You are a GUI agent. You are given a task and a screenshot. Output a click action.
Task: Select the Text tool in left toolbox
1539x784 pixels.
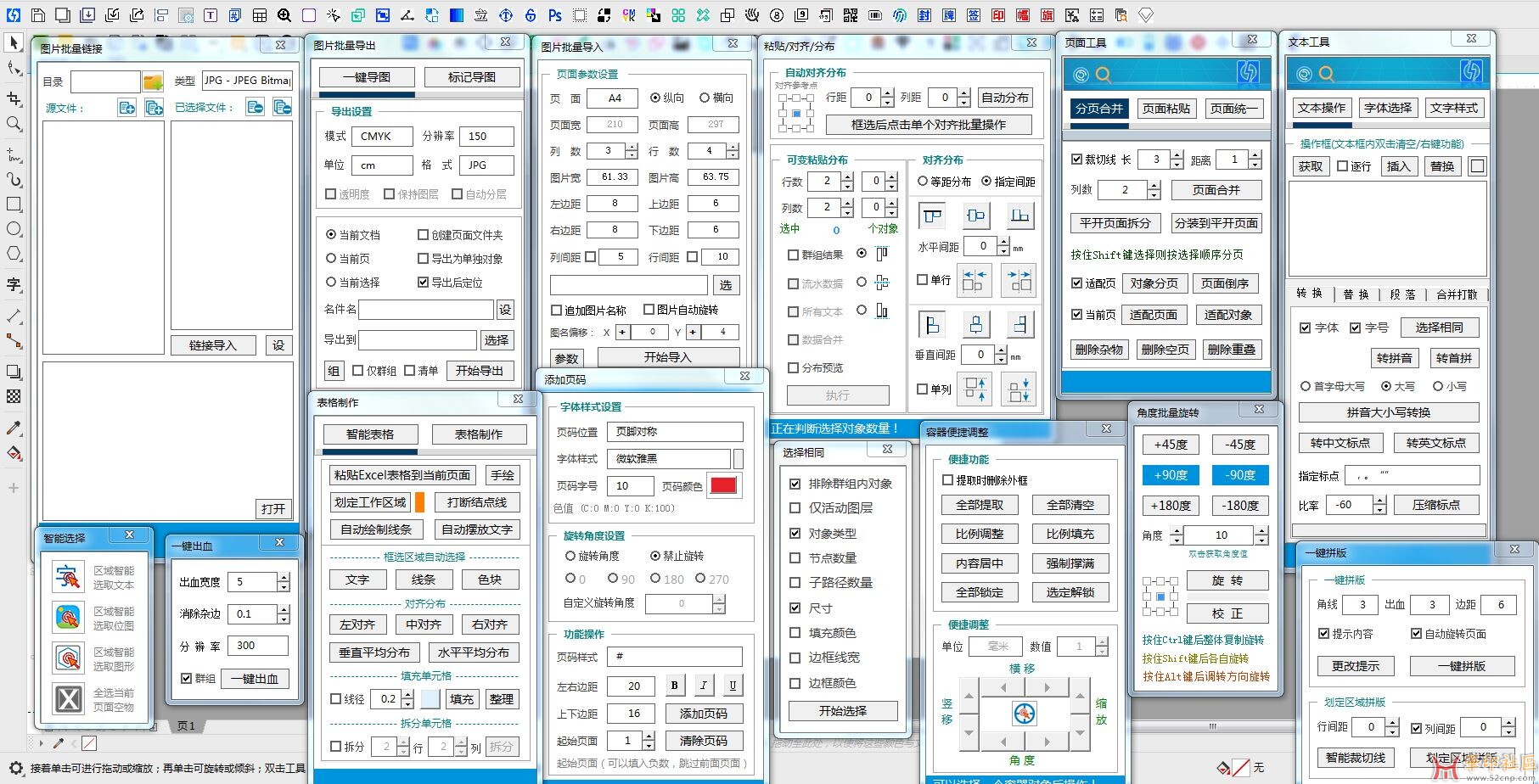(x=14, y=284)
